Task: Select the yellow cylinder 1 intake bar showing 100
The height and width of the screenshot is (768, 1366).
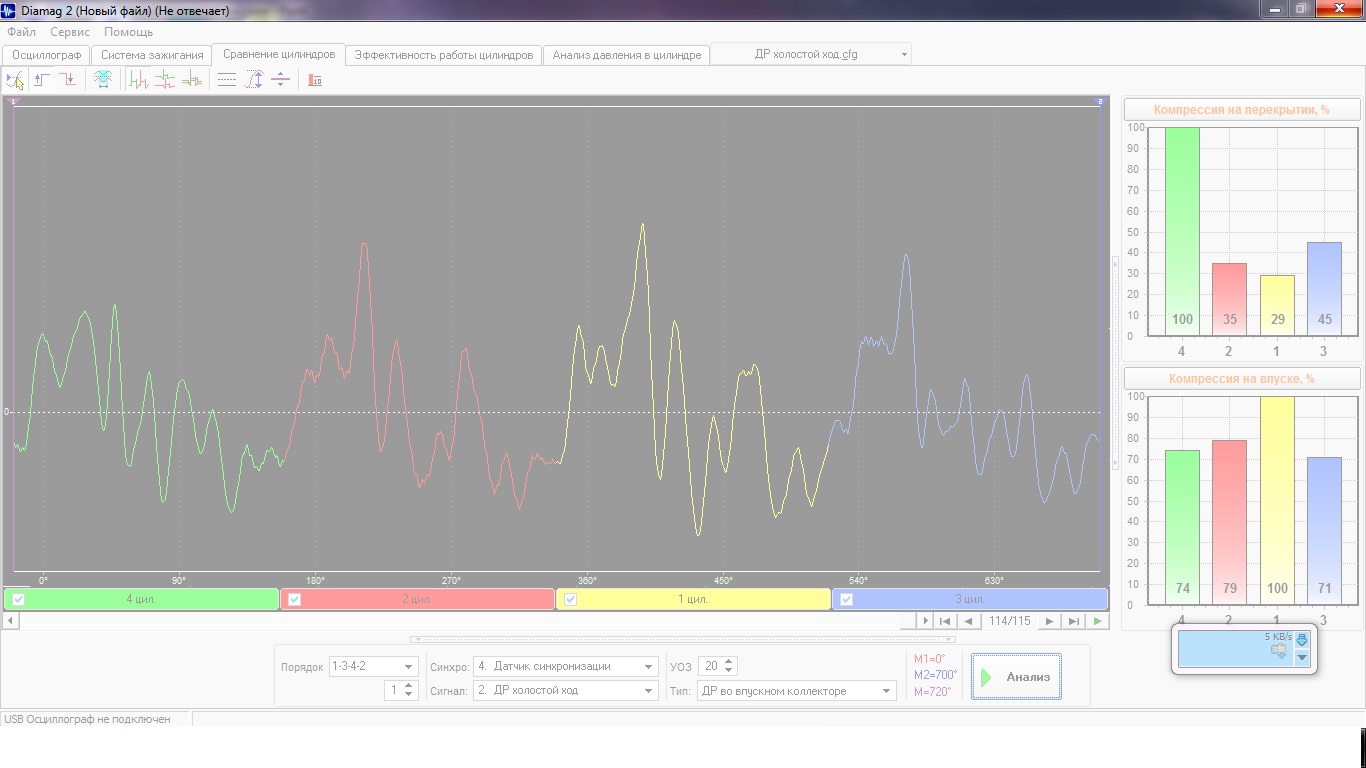Action: pos(1277,500)
